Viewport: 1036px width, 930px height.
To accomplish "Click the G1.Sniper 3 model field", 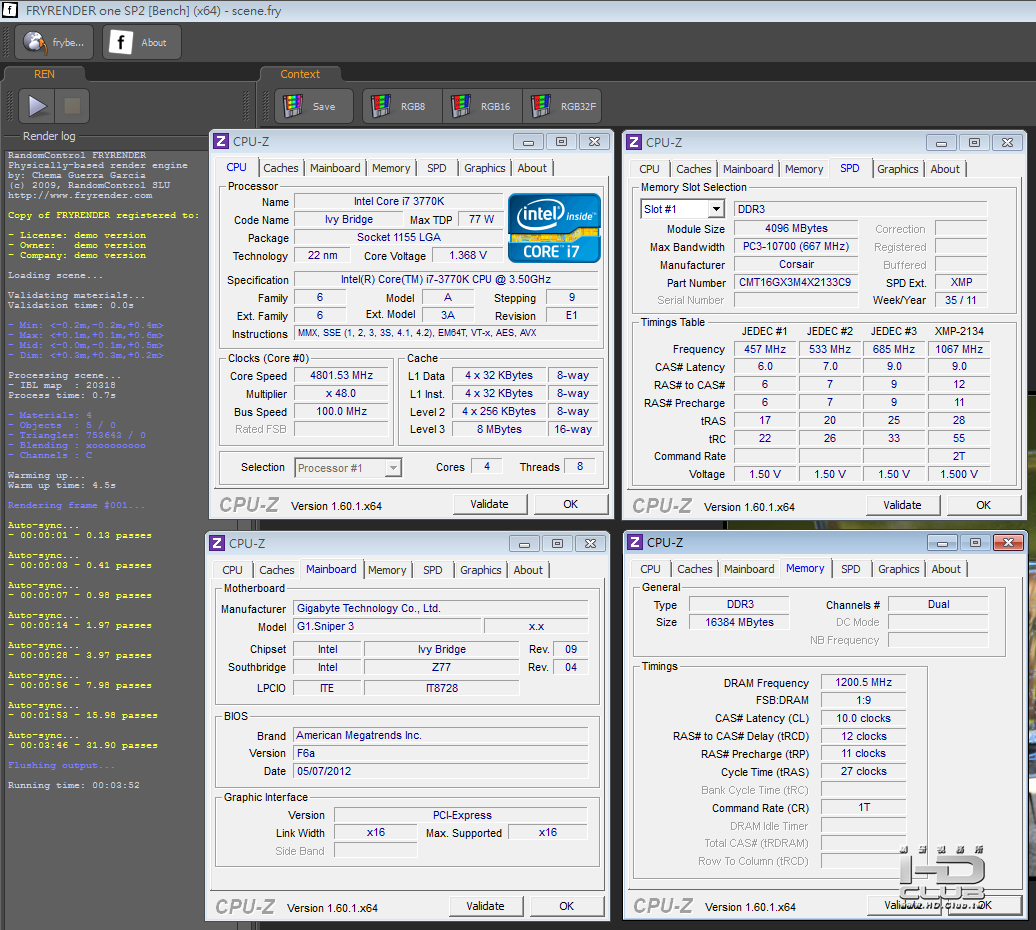I will (x=387, y=626).
